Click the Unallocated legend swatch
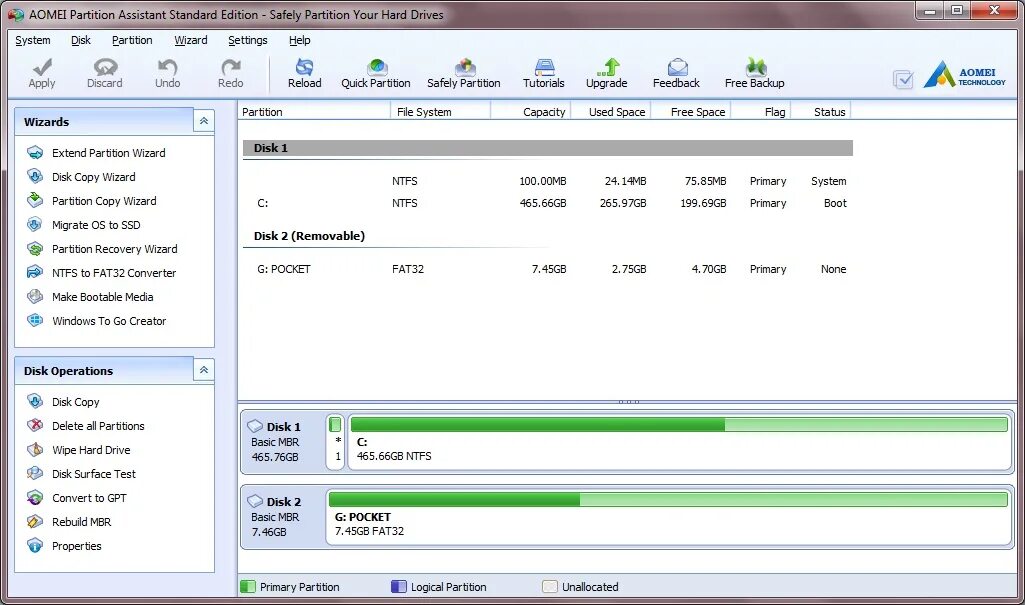This screenshot has width=1025, height=605. 550,587
